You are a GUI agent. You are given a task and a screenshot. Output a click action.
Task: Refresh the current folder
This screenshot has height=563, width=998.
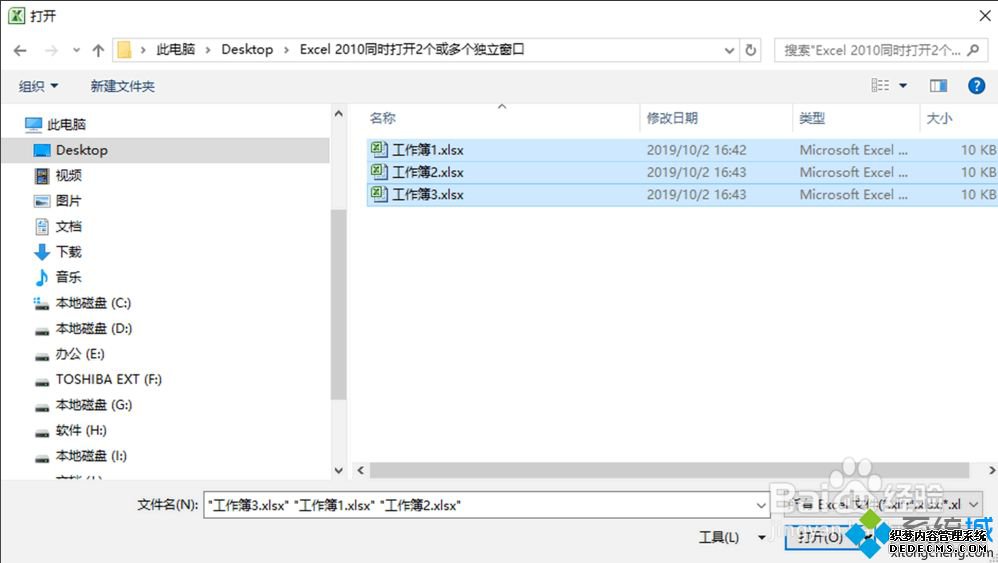pyautogui.click(x=751, y=50)
